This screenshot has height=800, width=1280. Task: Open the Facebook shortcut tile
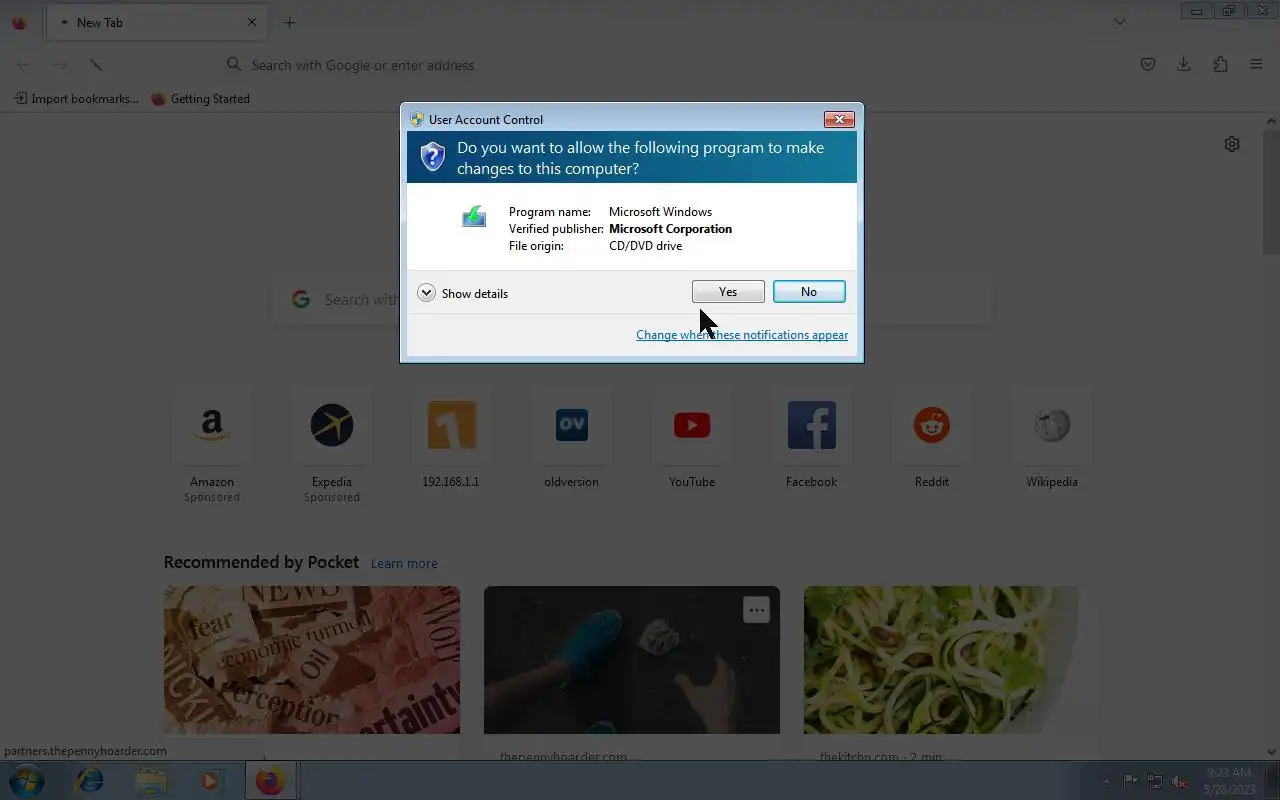[811, 438]
